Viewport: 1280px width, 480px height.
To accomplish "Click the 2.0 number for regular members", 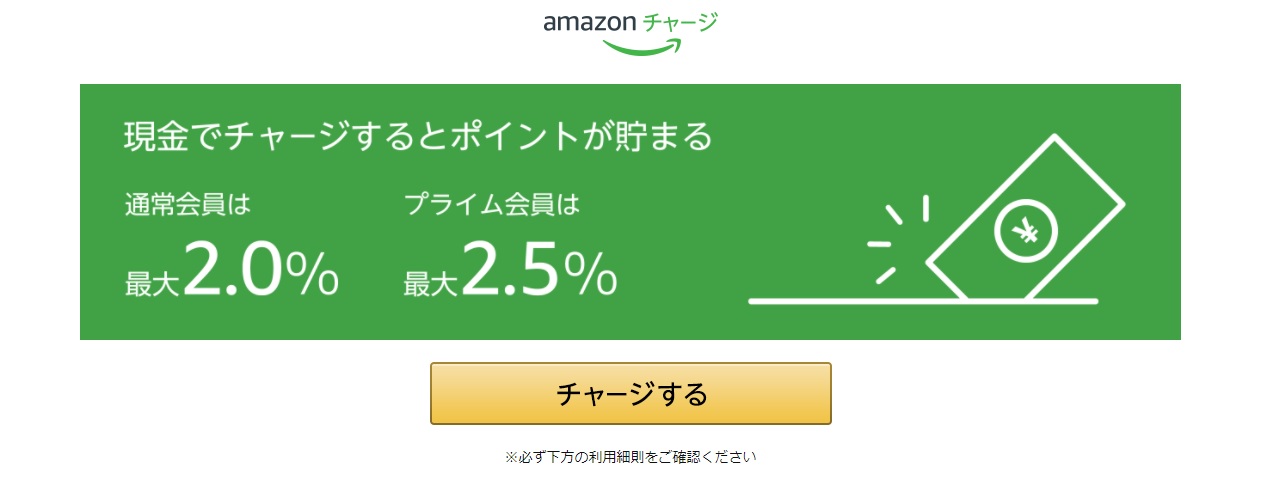I will coord(229,269).
